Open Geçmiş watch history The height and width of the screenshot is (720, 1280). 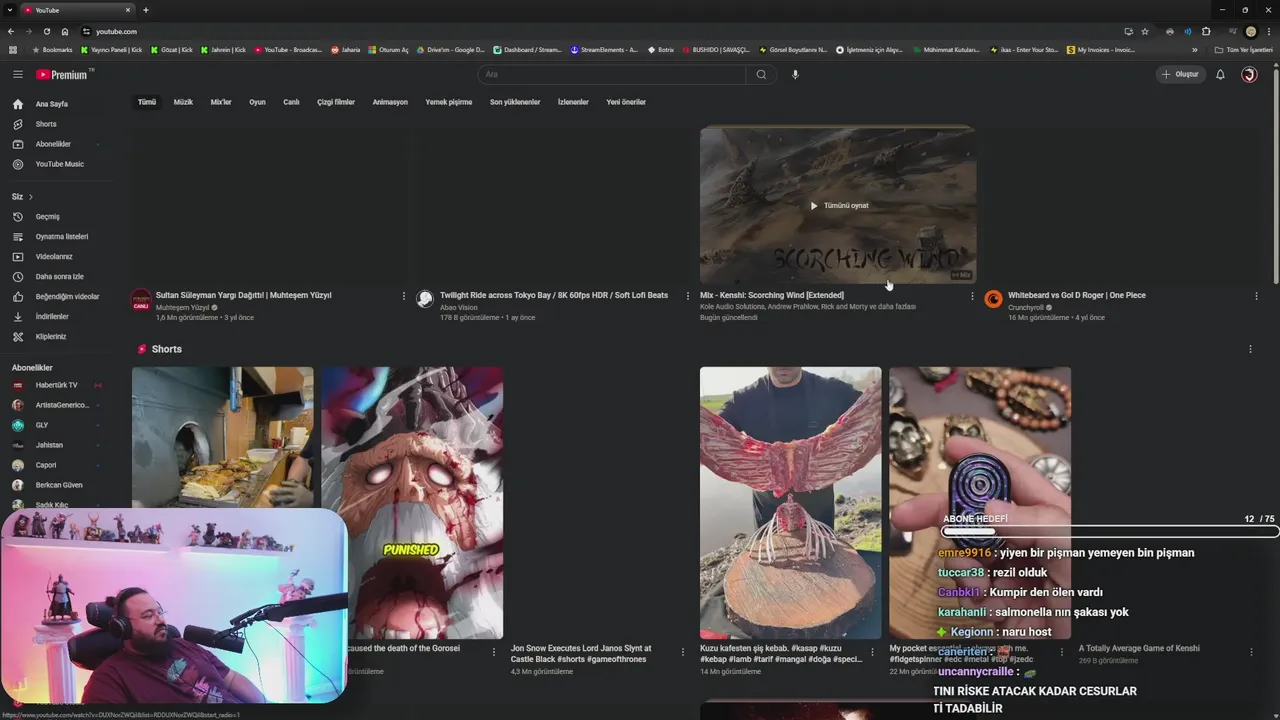tap(60, 216)
